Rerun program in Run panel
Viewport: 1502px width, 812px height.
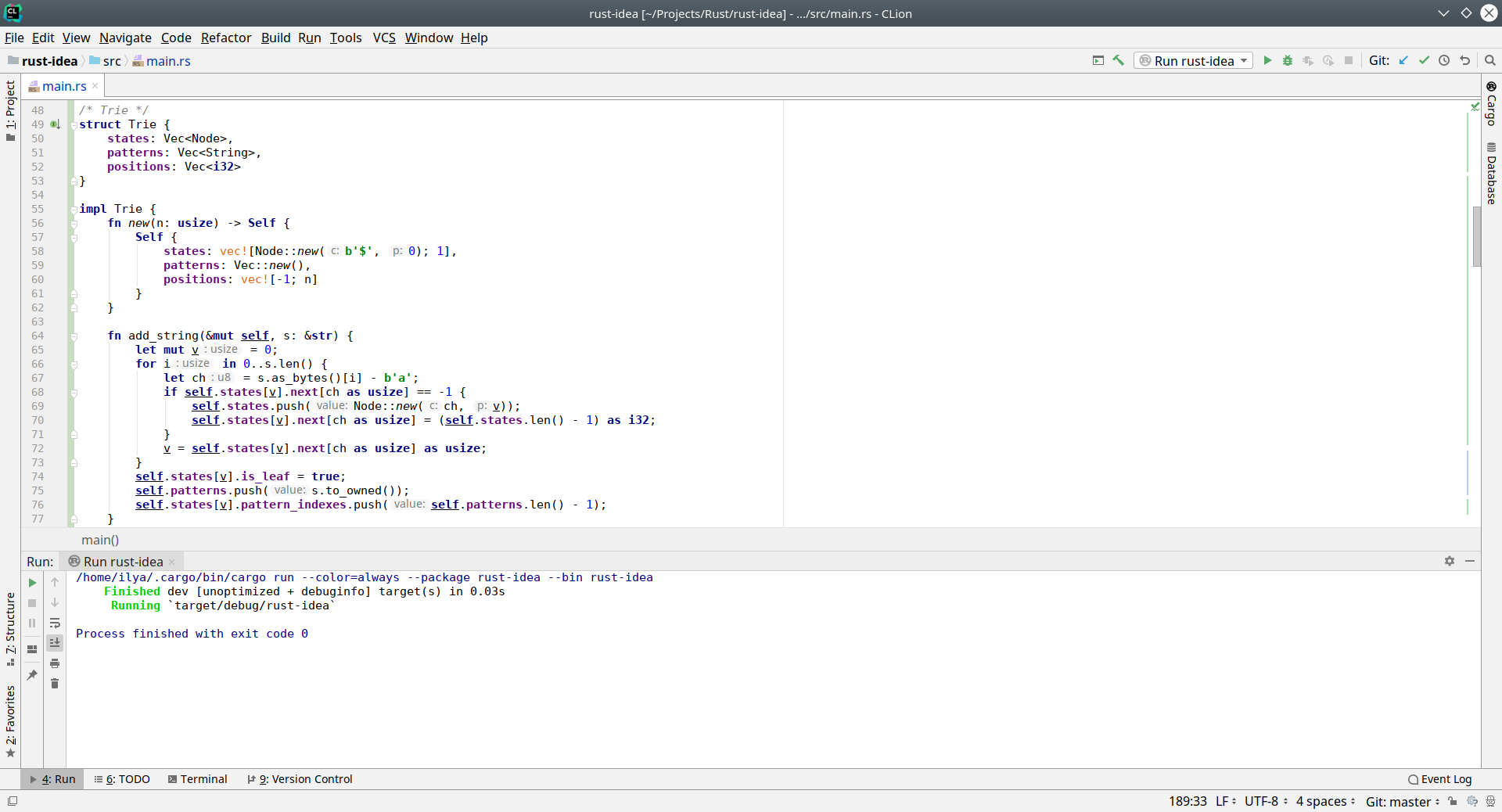coord(32,583)
